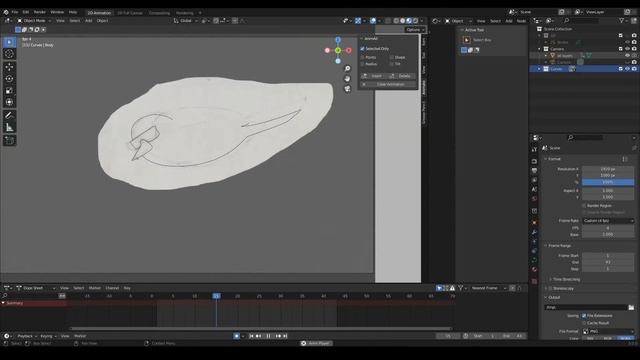Viewport: 640px width, 360px height.
Task: Open the Dope Sheet mode dropdown
Action: 36,288
